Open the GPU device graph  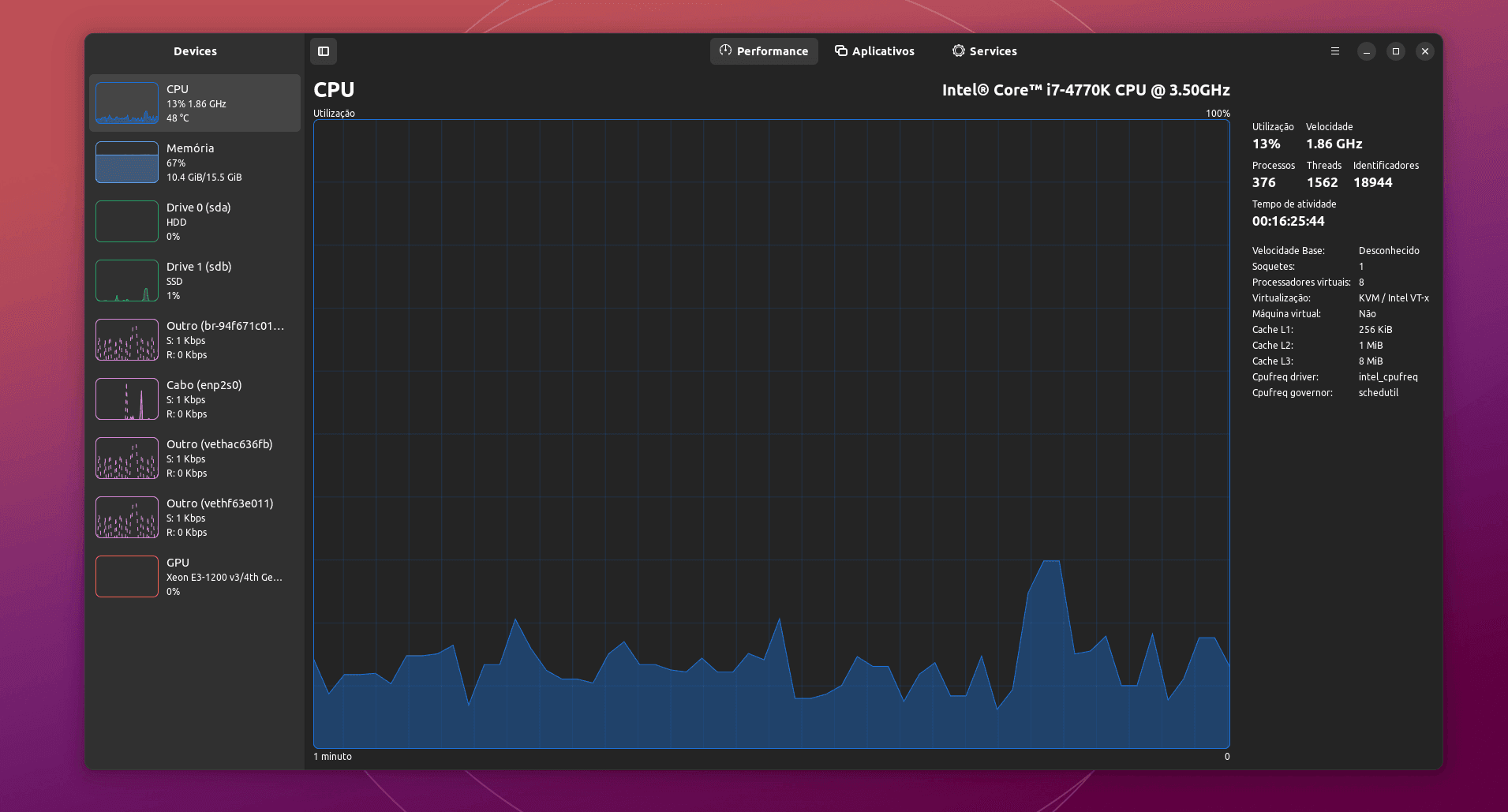click(x=195, y=577)
